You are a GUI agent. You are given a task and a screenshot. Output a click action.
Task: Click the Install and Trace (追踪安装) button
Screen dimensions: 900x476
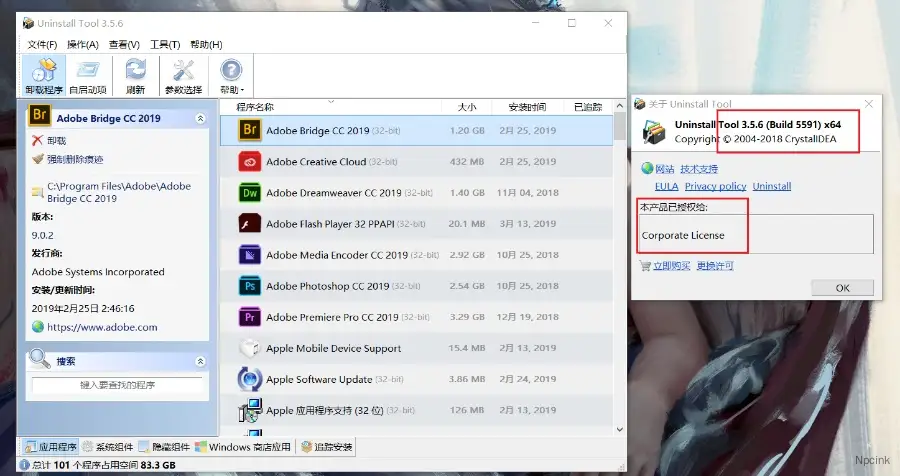coord(327,447)
